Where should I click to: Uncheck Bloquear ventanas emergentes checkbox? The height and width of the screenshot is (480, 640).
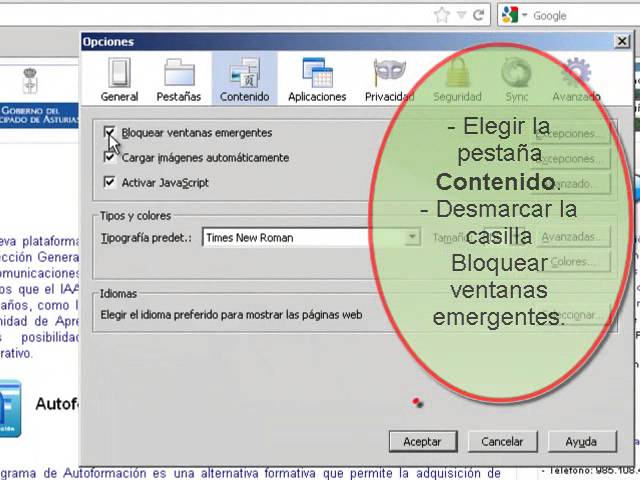coord(109,133)
